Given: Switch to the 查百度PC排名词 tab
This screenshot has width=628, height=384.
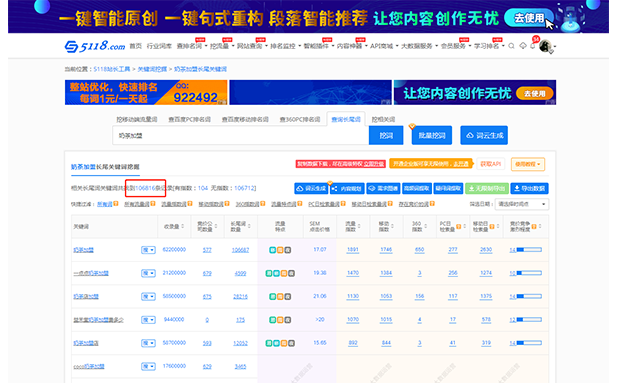Looking at the screenshot, I should (189, 119).
